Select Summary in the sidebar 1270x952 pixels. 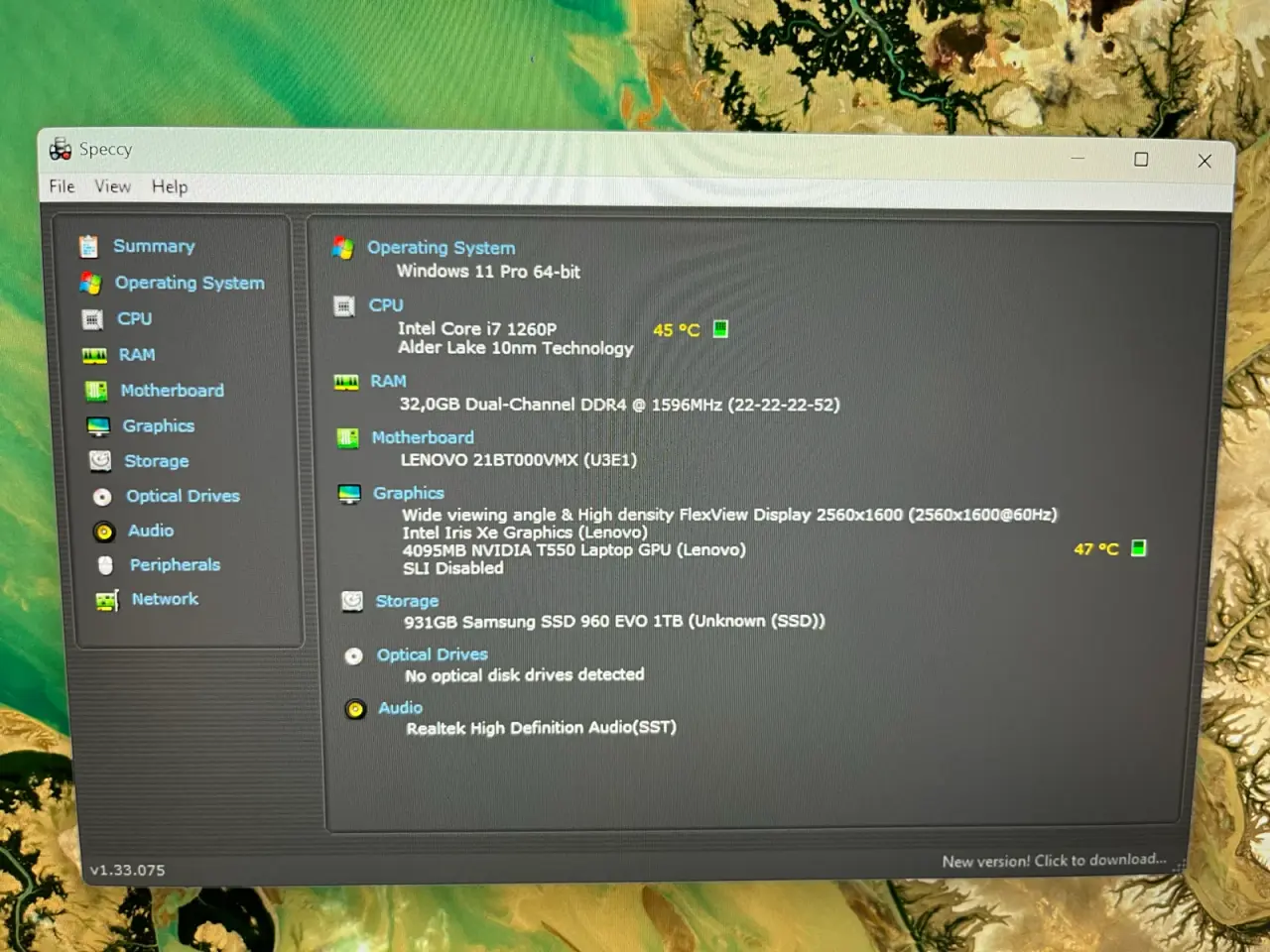[154, 246]
